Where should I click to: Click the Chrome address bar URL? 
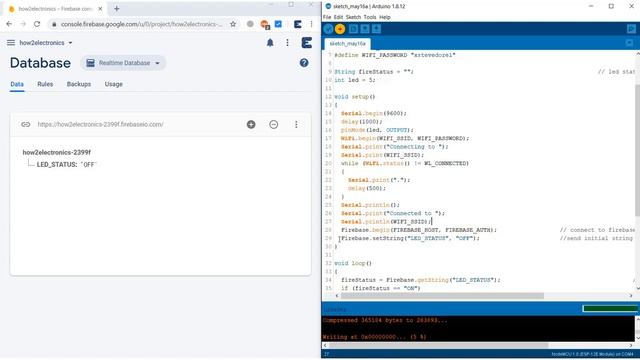141,24
